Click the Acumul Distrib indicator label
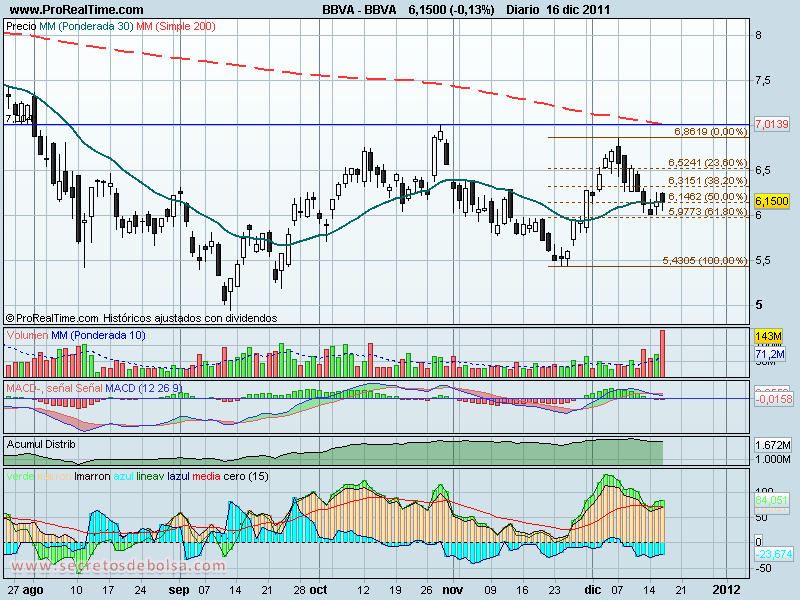Viewport: 800px width, 600px height. (41, 444)
